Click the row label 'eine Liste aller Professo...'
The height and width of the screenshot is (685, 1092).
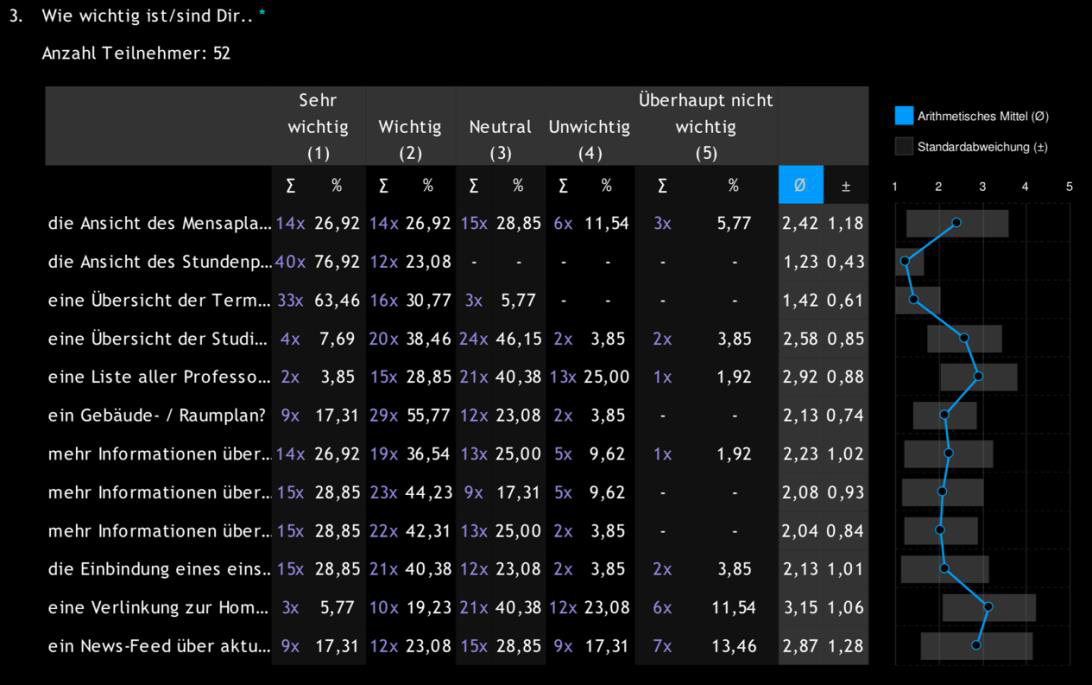(x=159, y=377)
